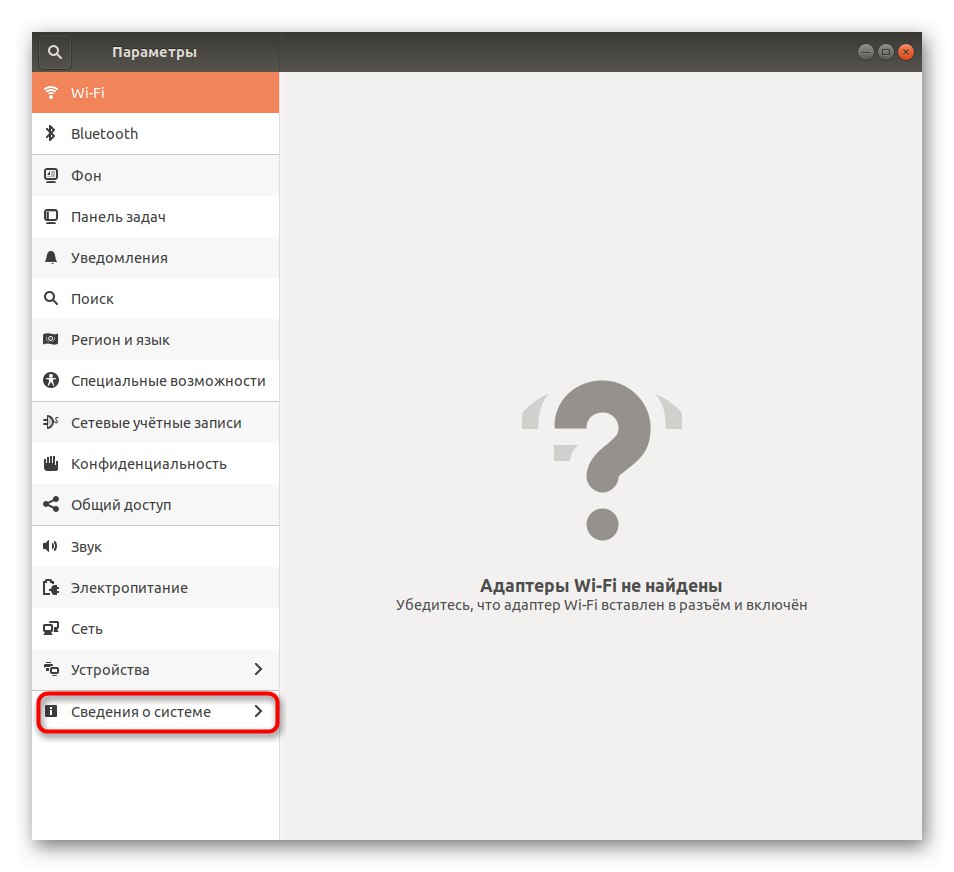Image resolution: width=954 pixels, height=872 pixels.
Task: Select Сеть in the sidebar
Action: [x=156, y=629]
